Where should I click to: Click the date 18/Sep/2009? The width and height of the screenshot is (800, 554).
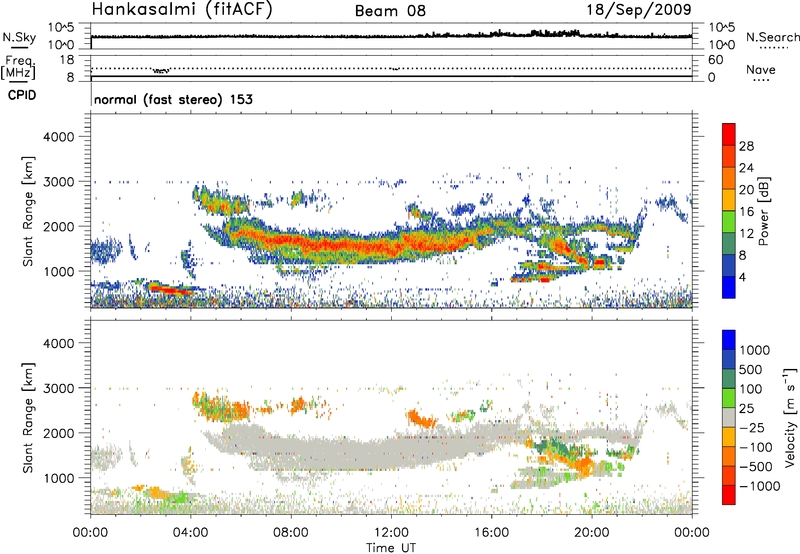pos(639,9)
